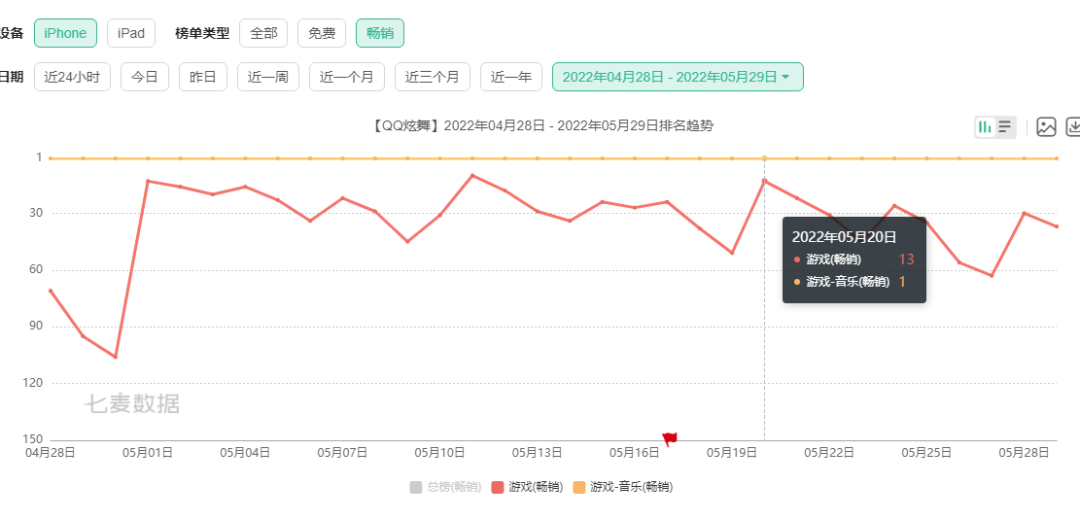
Task: Save chart as image icon
Action: [x=1046, y=127]
